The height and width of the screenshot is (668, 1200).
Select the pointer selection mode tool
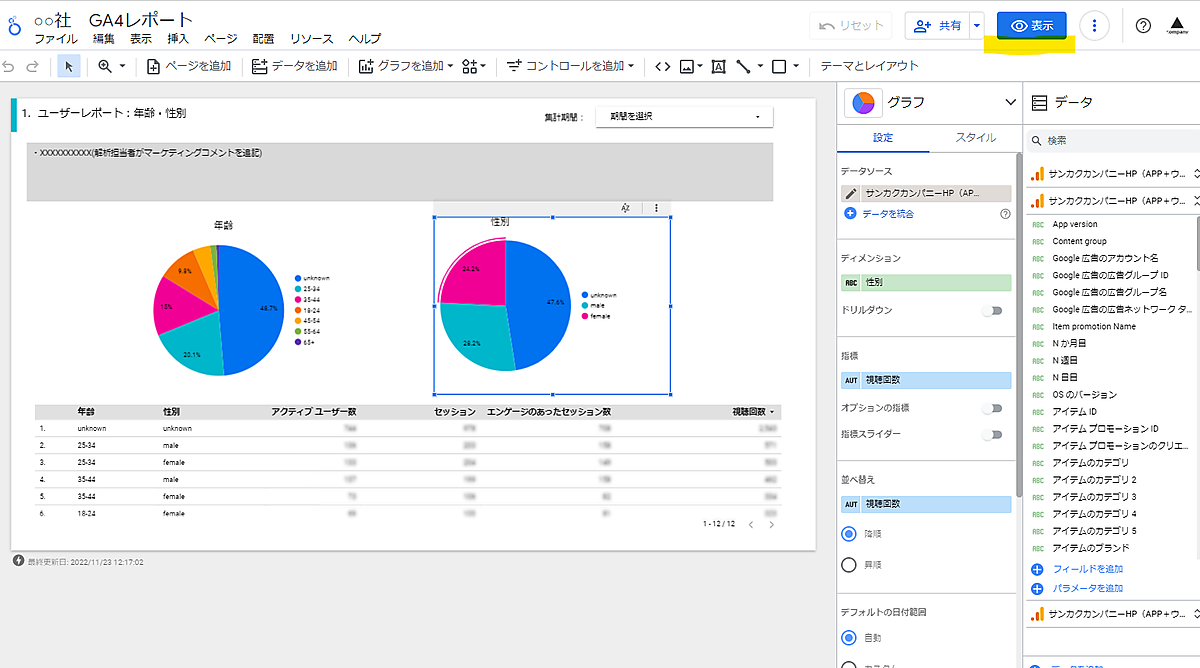[68, 66]
